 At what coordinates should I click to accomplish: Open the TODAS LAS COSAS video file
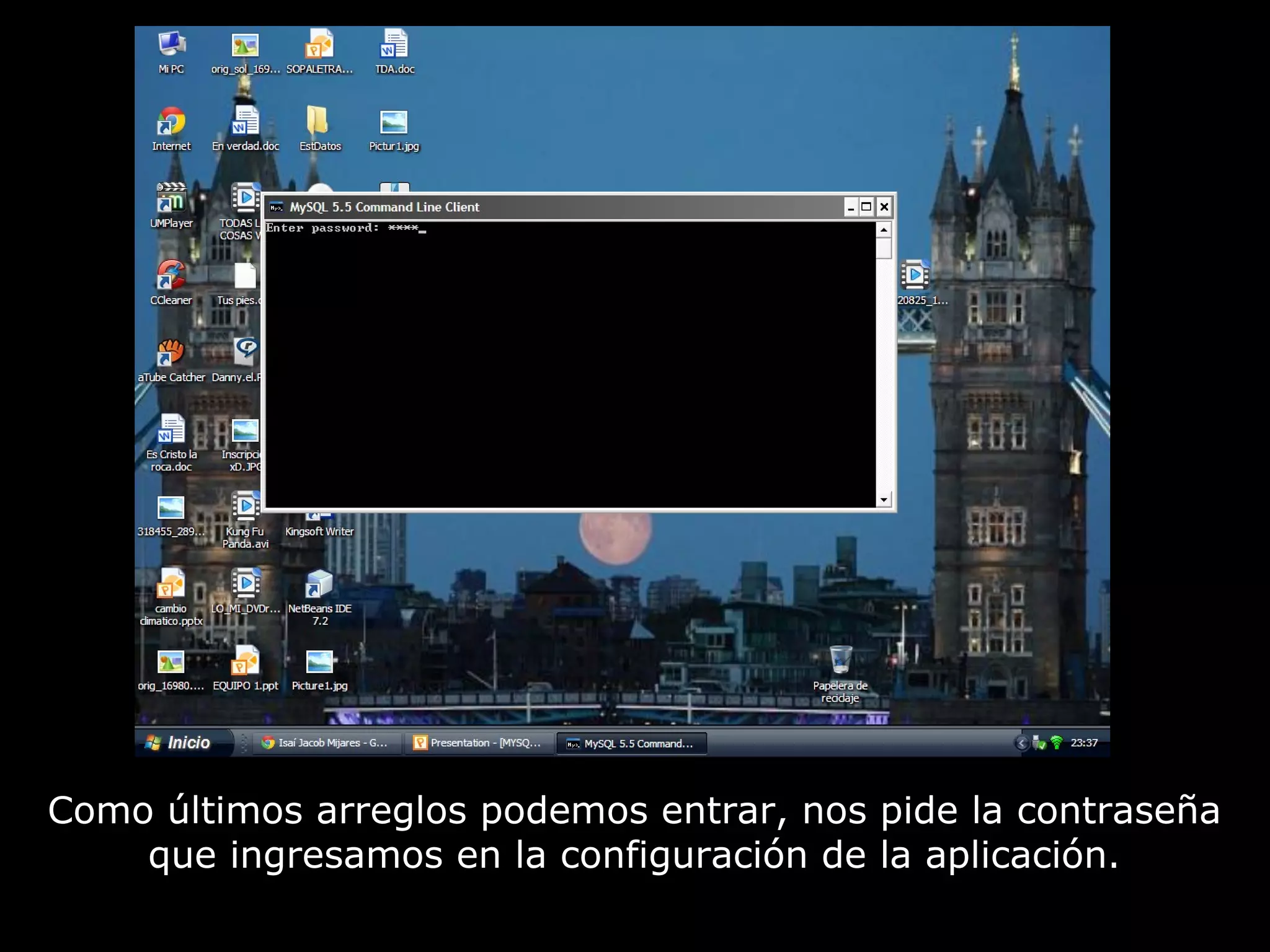(x=241, y=212)
